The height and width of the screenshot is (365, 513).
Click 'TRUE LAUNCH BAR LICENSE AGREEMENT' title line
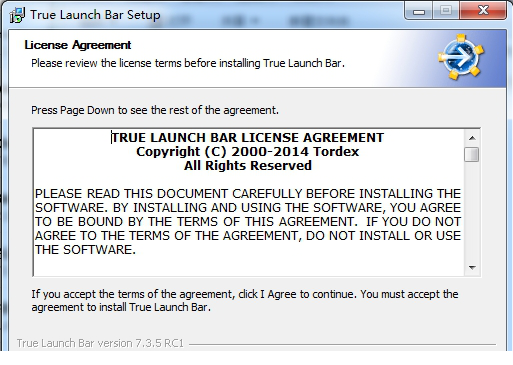(247, 138)
